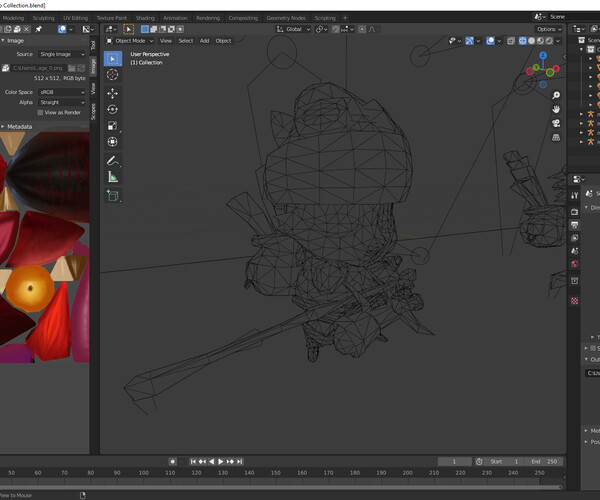The height and width of the screenshot is (500, 600).
Task: Click the Options button in viewport
Action: (x=548, y=29)
